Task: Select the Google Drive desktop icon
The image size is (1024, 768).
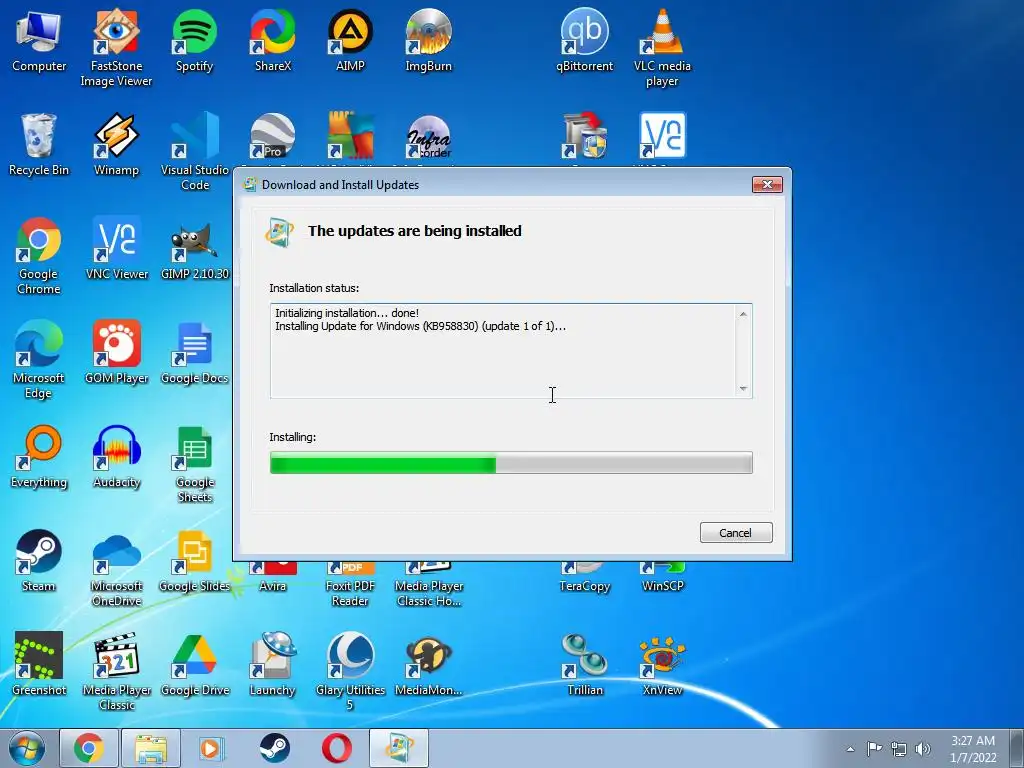Action: [195, 665]
